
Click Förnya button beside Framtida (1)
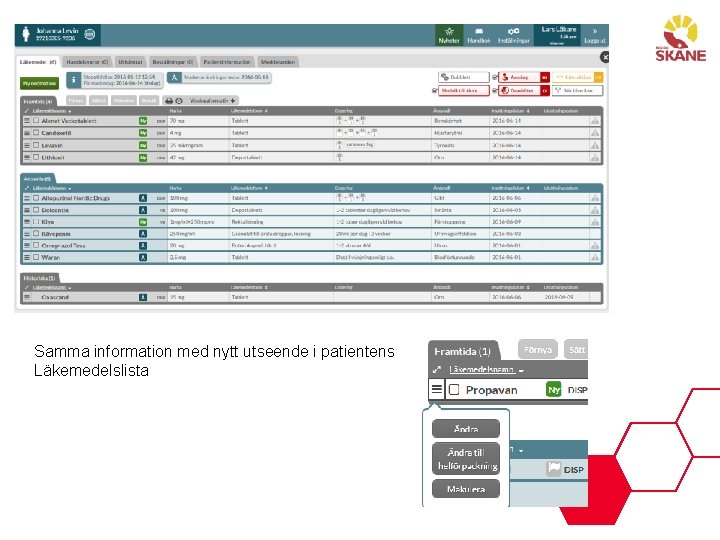[x=538, y=350]
